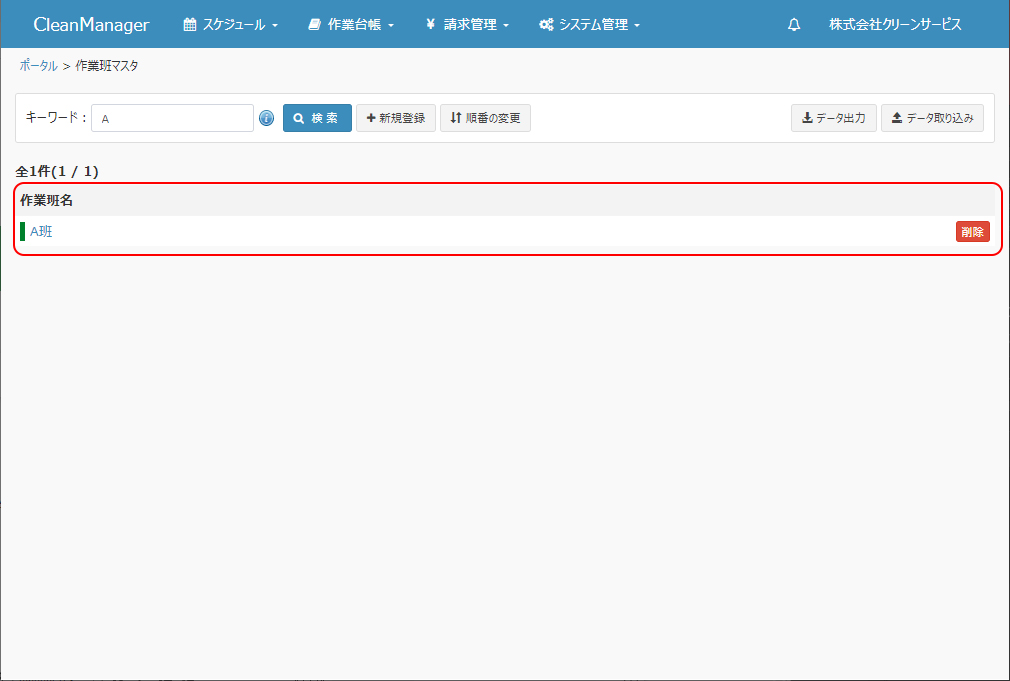Viewport: 1010px width, 681px height.
Task: Focus the キーワード input field
Action: point(173,118)
